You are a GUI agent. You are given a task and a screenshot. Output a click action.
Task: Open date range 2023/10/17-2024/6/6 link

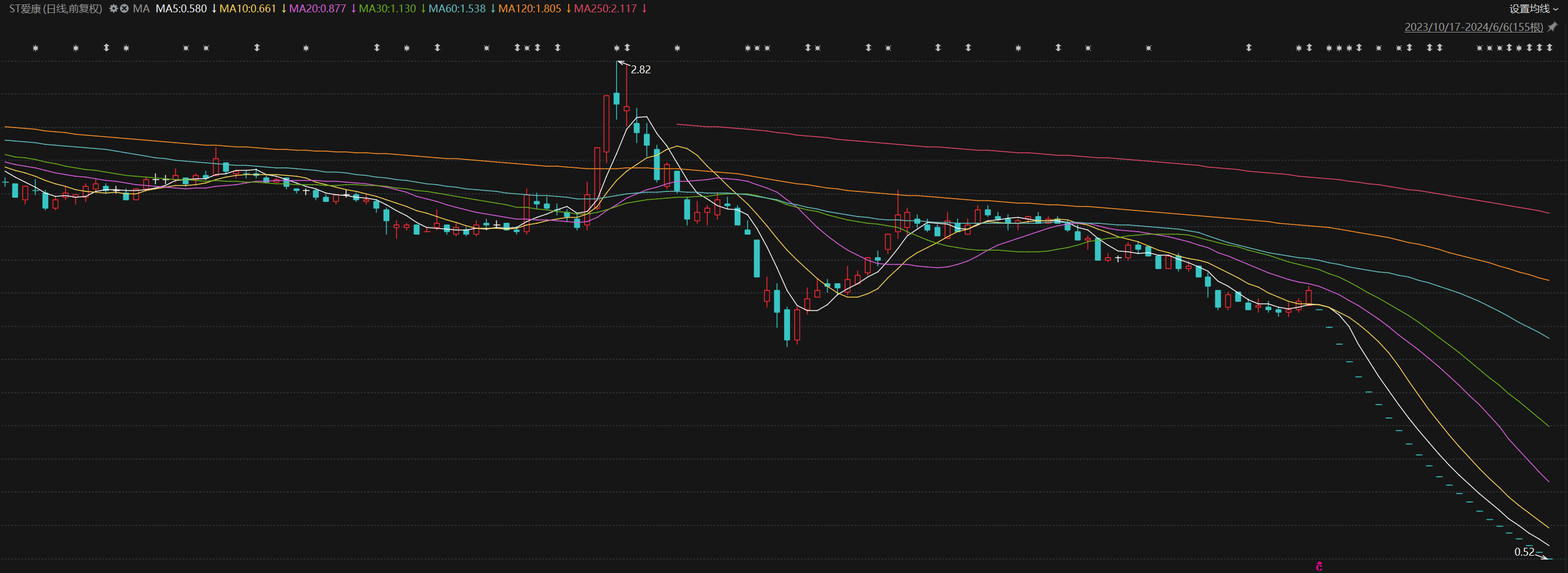click(1473, 27)
